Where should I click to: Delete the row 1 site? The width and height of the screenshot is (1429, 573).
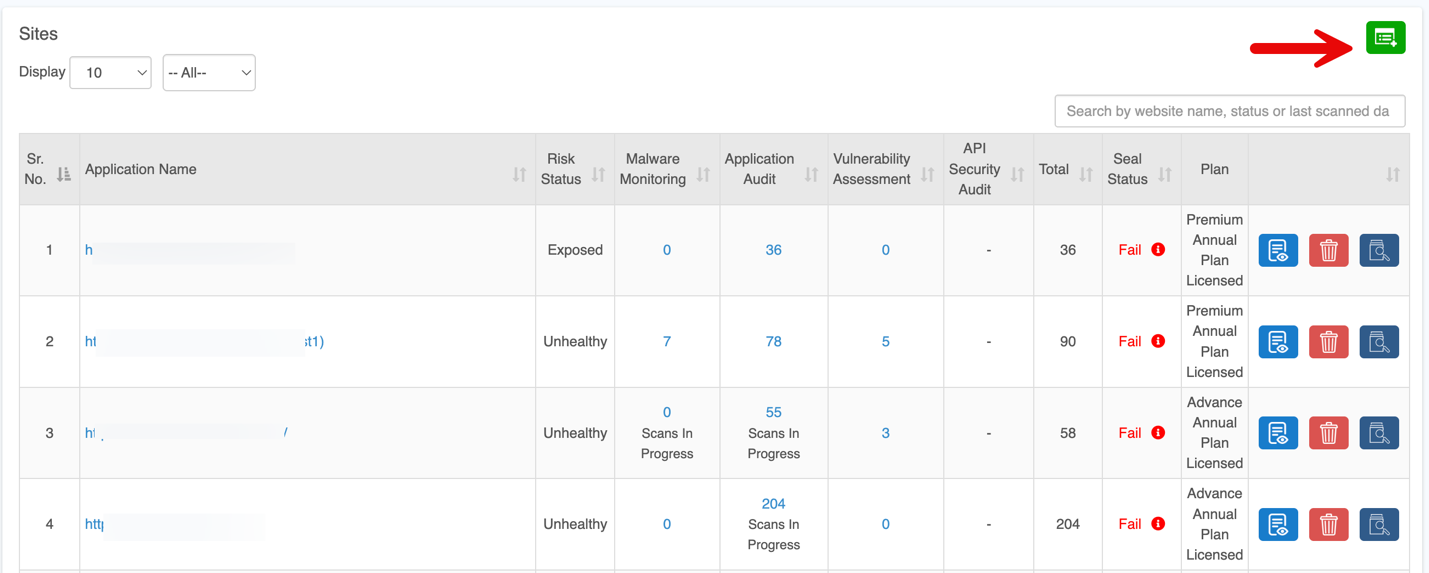click(x=1328, y=250)
